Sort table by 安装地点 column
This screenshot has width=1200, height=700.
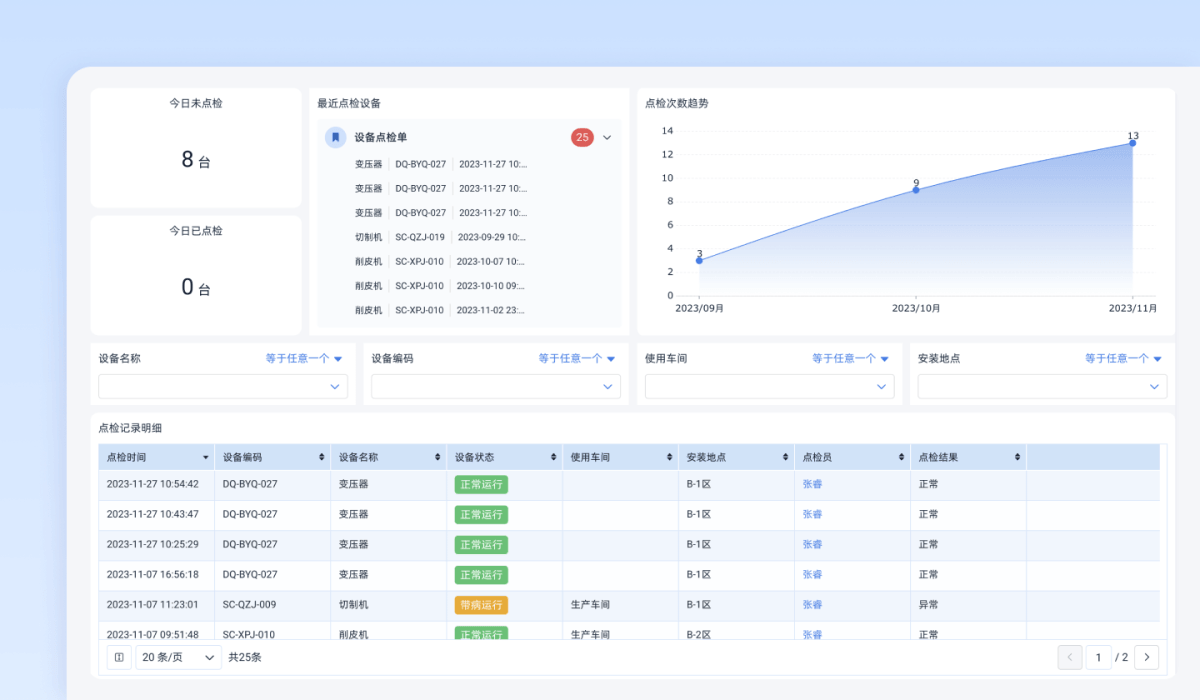point(786,457)
